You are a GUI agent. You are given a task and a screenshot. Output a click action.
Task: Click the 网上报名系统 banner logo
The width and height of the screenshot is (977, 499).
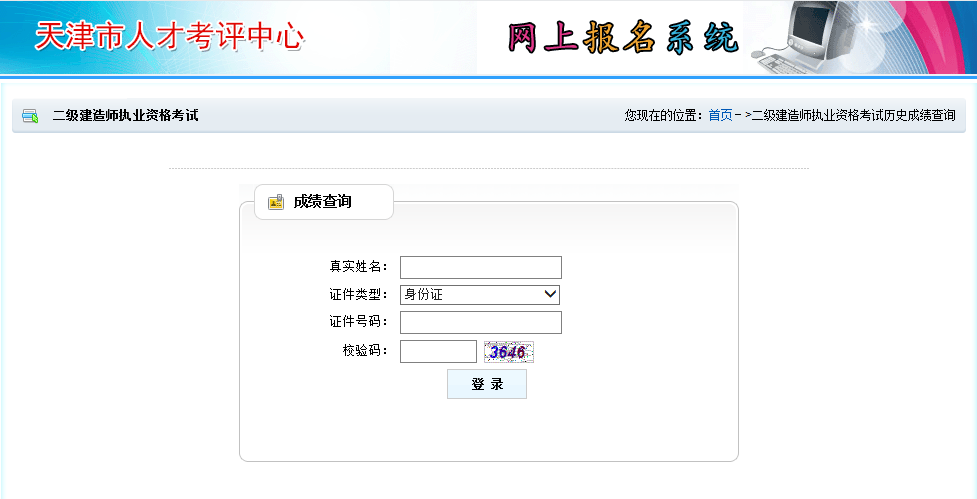[x=622, y=38]
